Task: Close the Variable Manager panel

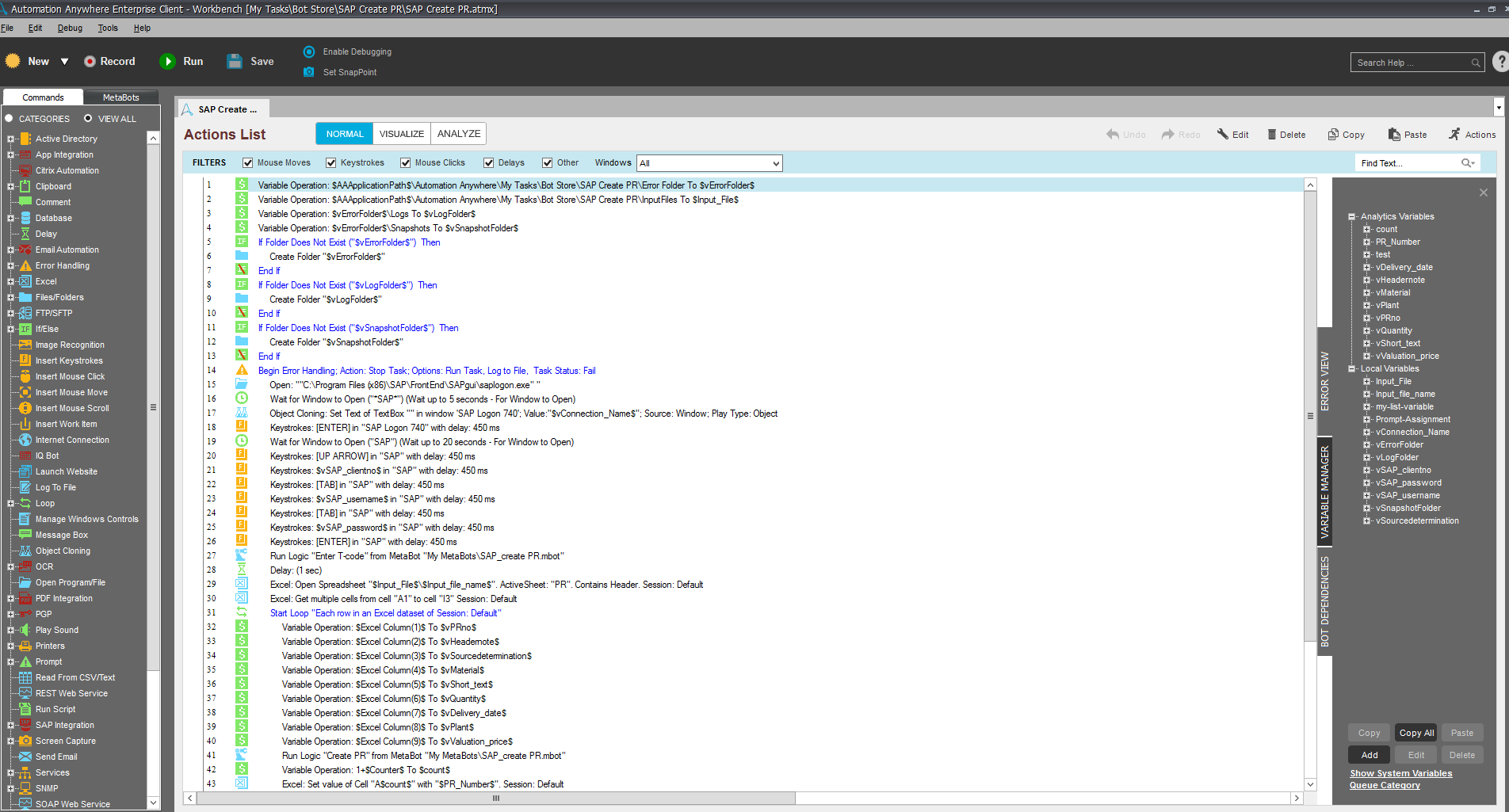Action: click(x=1483, y=193)
